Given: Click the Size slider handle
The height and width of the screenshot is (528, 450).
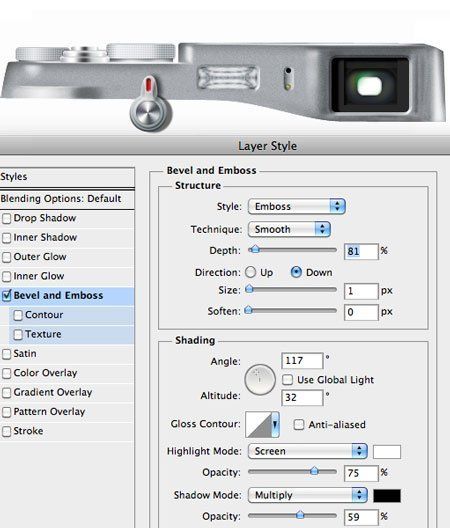Looking at the screenshot, I should tap(249, 289).
